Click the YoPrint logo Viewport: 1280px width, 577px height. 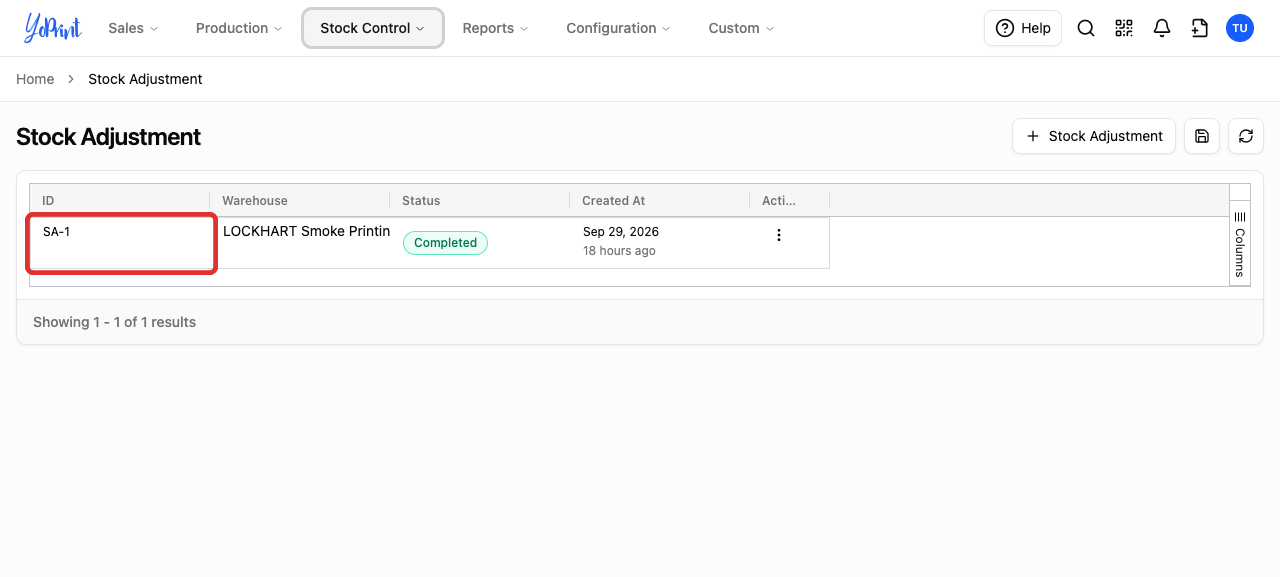(53, 28)
